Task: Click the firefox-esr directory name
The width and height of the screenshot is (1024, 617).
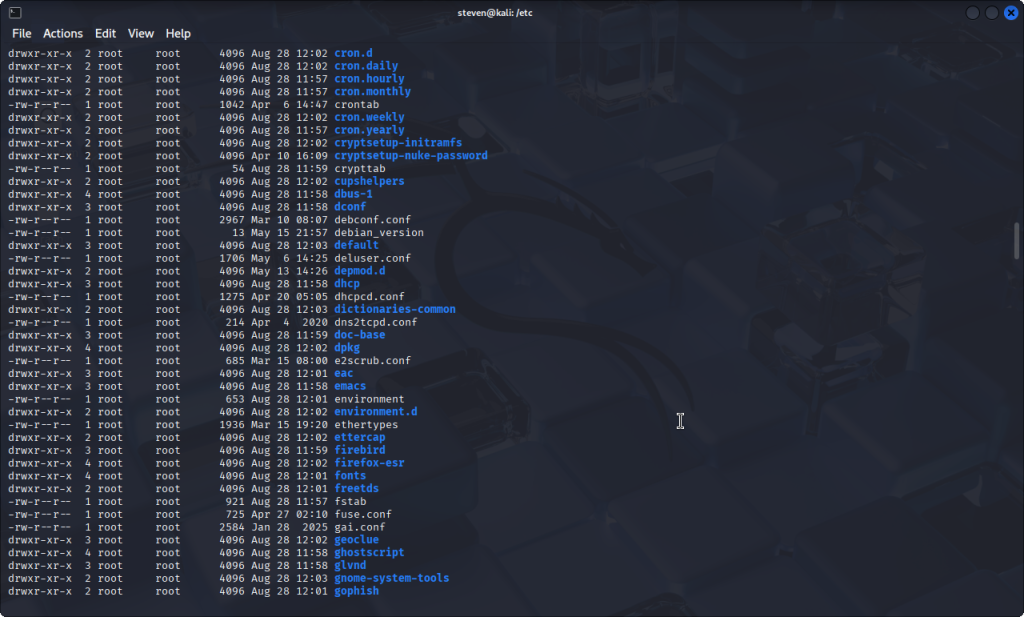Action: [x=368, y=463]
